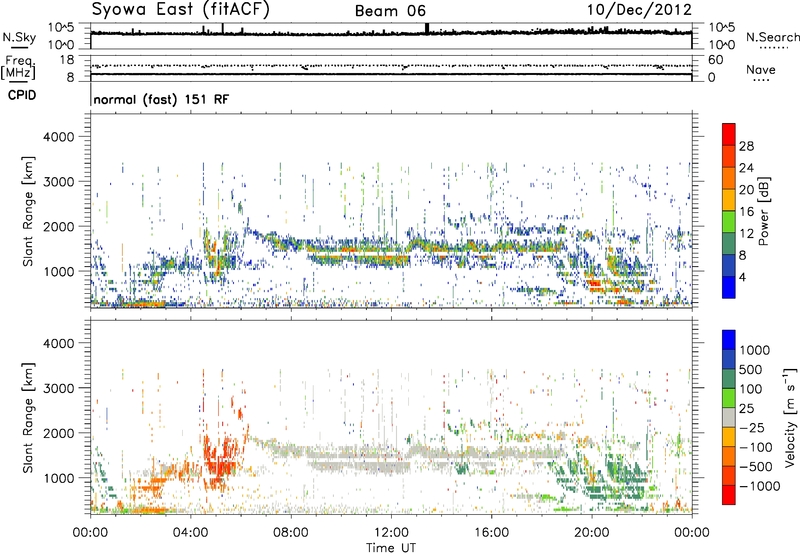Select the "-100" tick on Velocity colorbar
800x554 pixels.
(x=756, y=447)
